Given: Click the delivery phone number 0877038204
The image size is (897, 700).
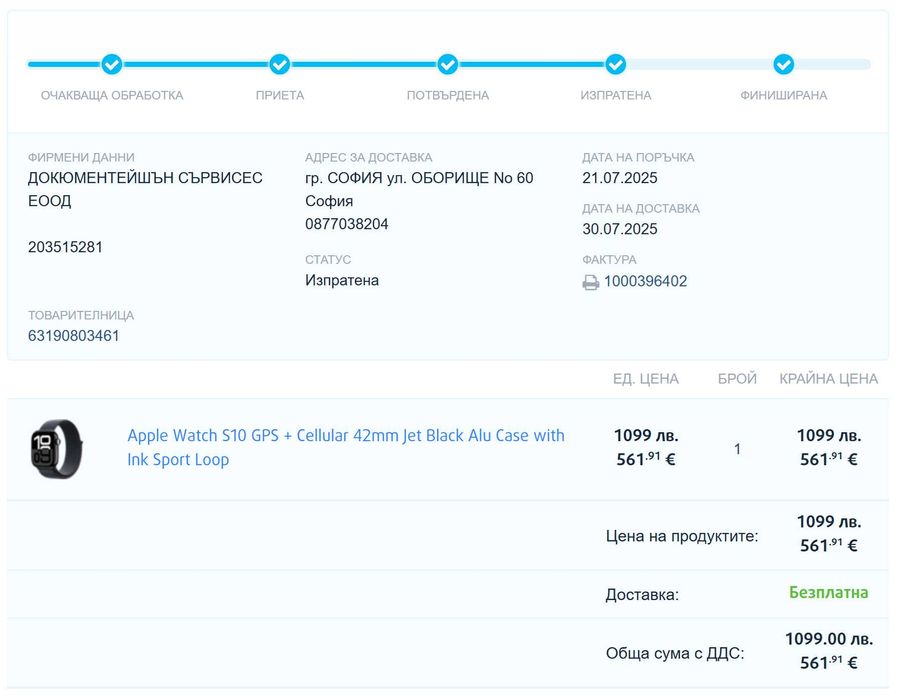Looking at the screenshot, I should (x=347, y=224).
